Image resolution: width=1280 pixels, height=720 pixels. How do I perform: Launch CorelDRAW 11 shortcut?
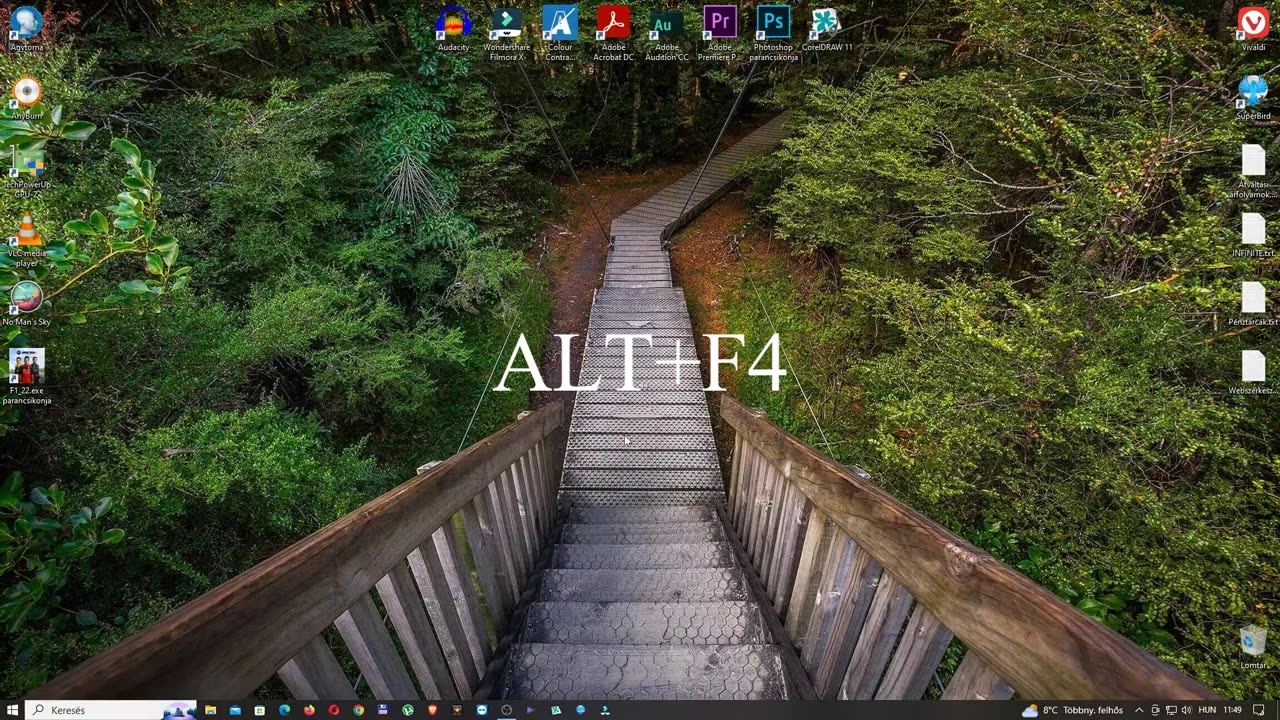pos(826,28)
